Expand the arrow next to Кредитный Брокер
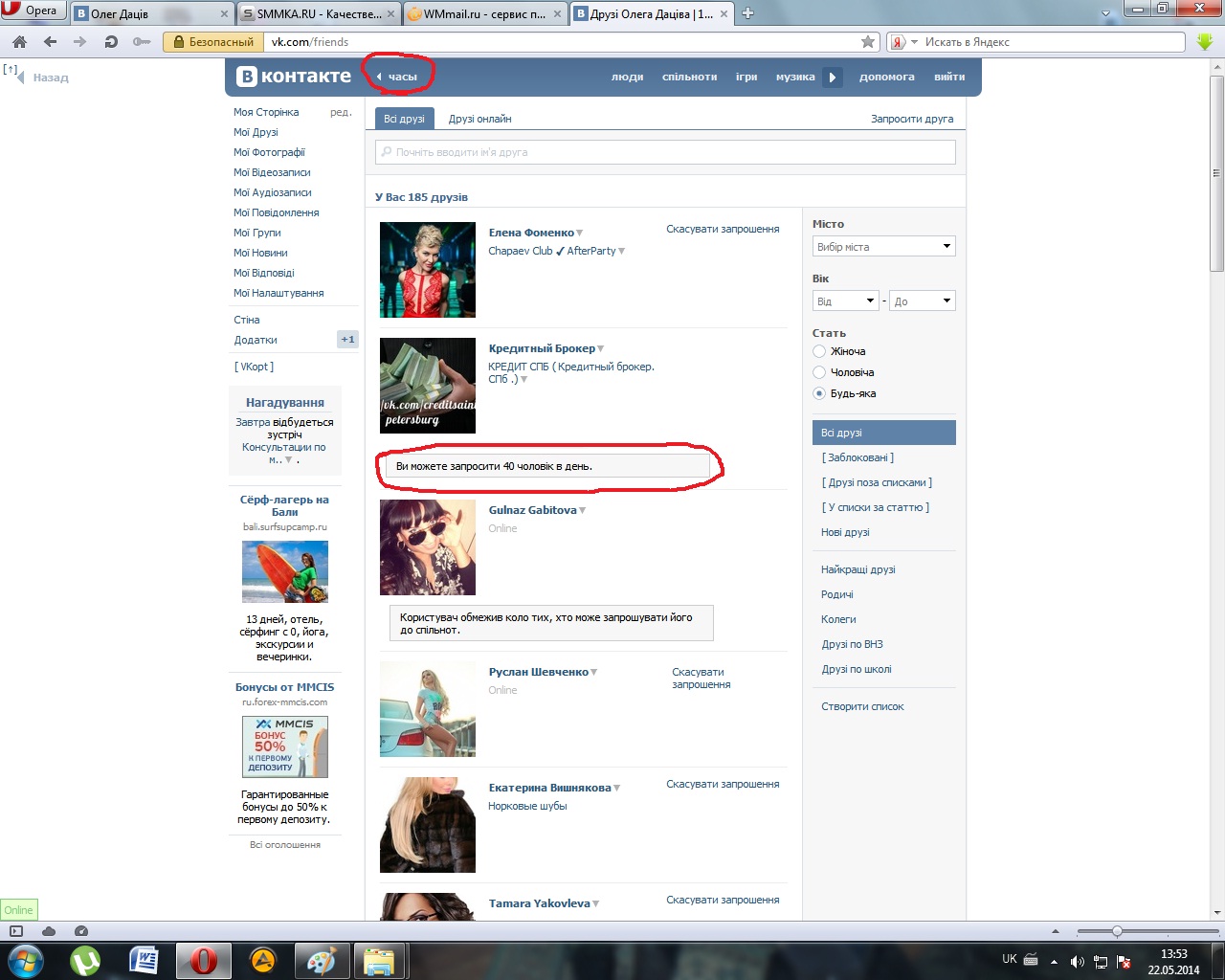The width and height of the screenshot is (1225, 980). point(601,349)
